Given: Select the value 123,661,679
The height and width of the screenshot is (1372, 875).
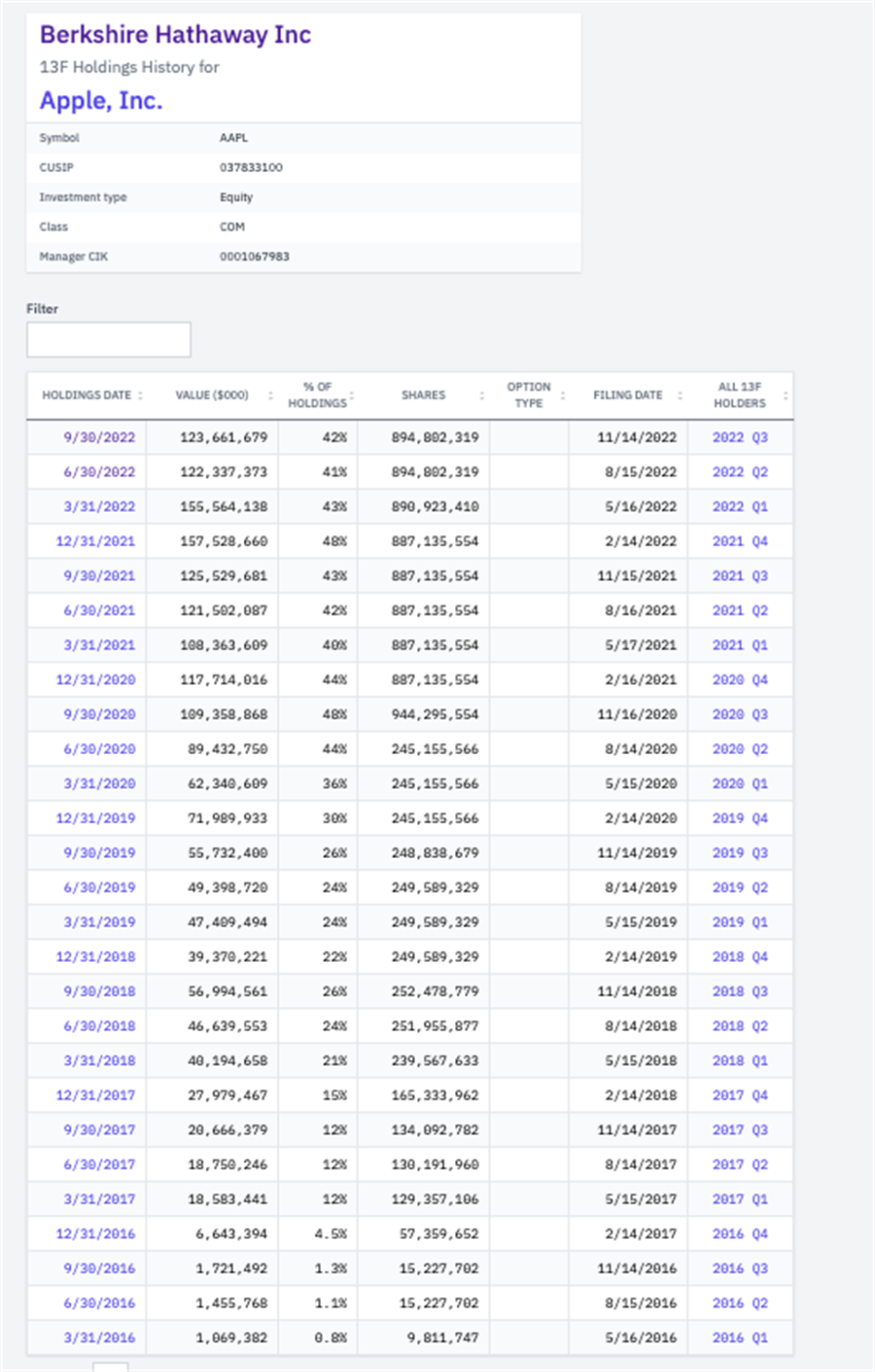Looking at the screenshot, I should point(224,437).
